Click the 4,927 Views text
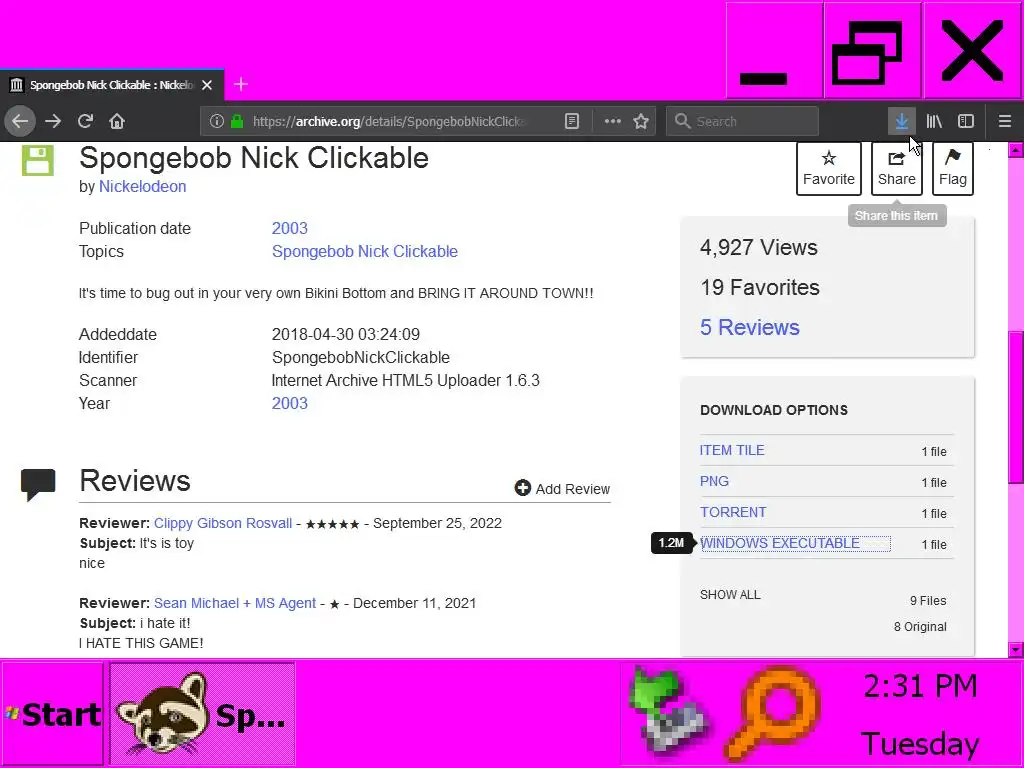 pyautogui.click(x=758, y=248)
